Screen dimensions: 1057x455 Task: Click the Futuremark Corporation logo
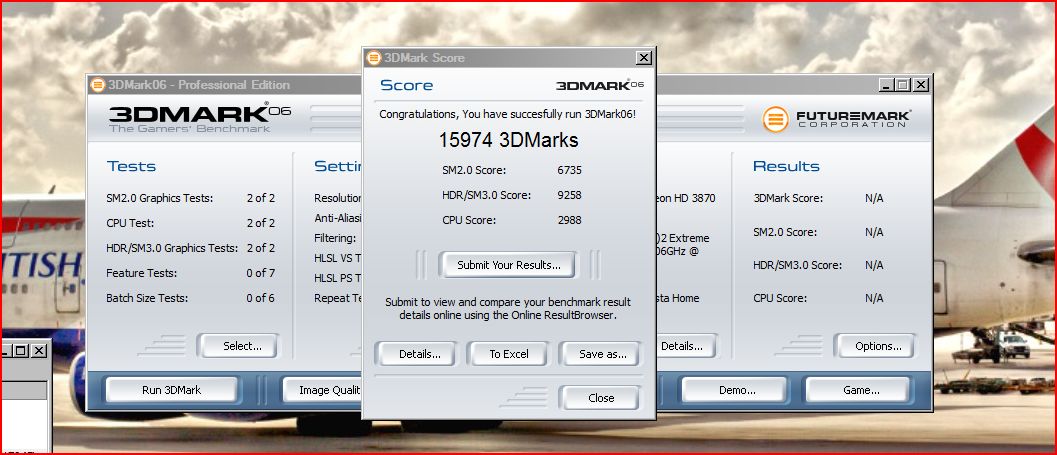(837, 119)
